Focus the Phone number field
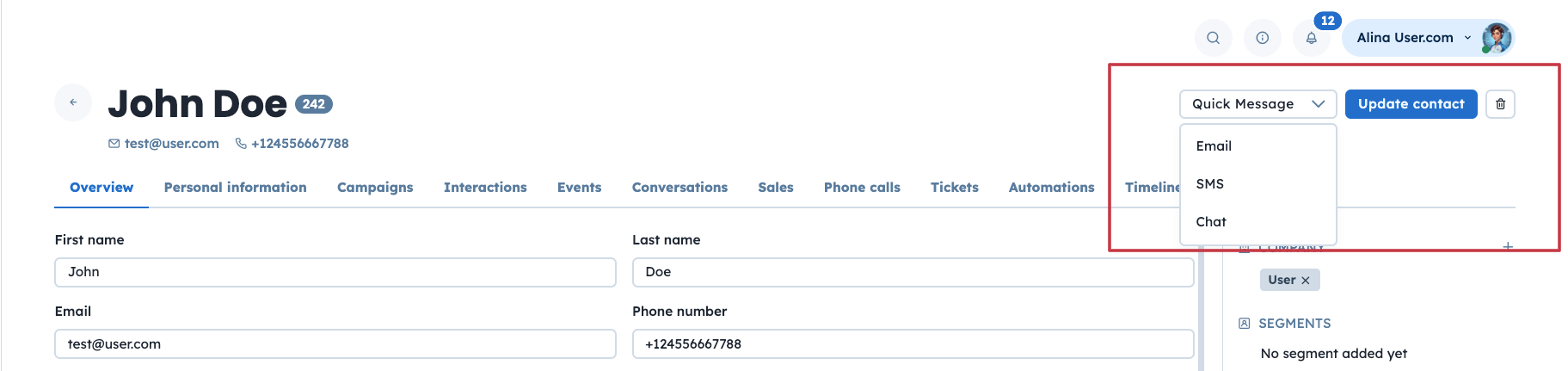Screen dimensions: 1568x371 (913, 344)
